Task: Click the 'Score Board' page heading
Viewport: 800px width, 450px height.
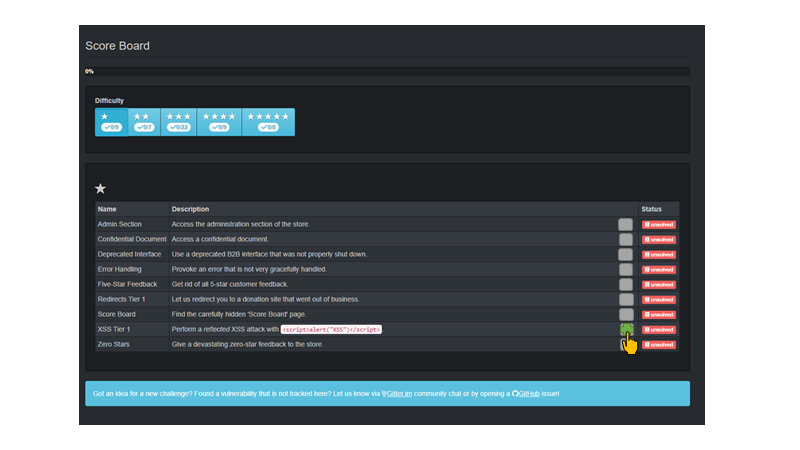Action: coord(117,46)
